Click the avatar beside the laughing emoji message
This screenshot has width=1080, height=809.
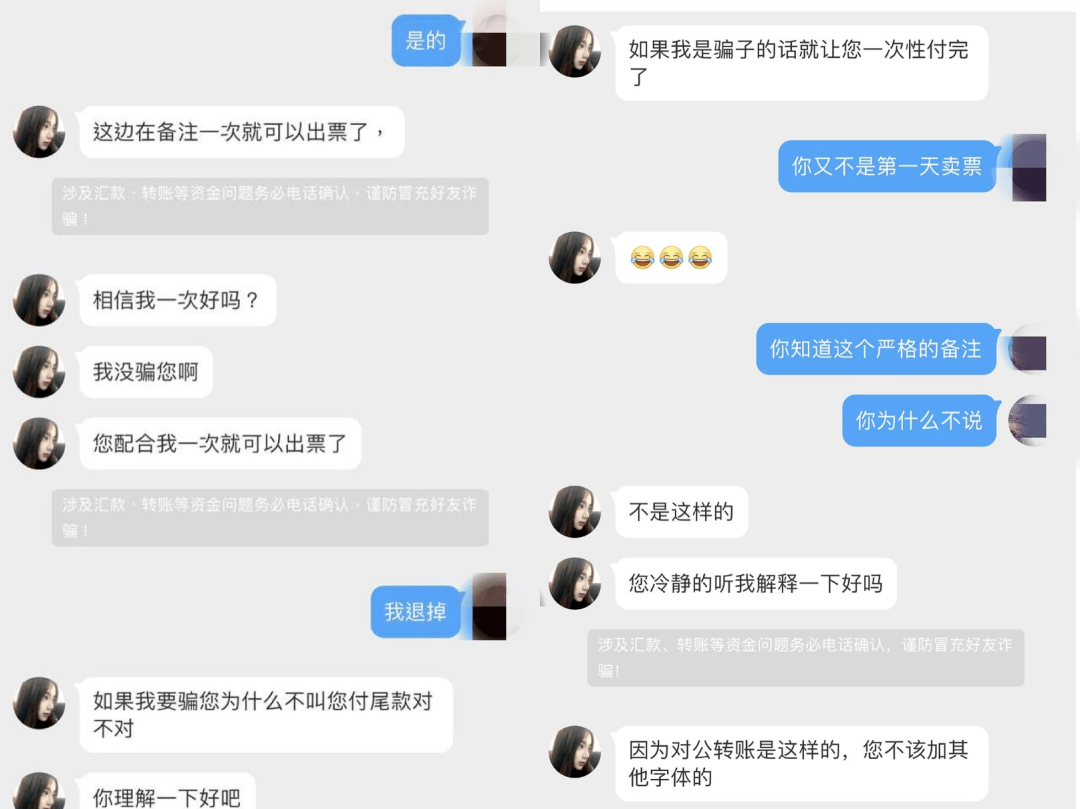(x=574, y=258)
